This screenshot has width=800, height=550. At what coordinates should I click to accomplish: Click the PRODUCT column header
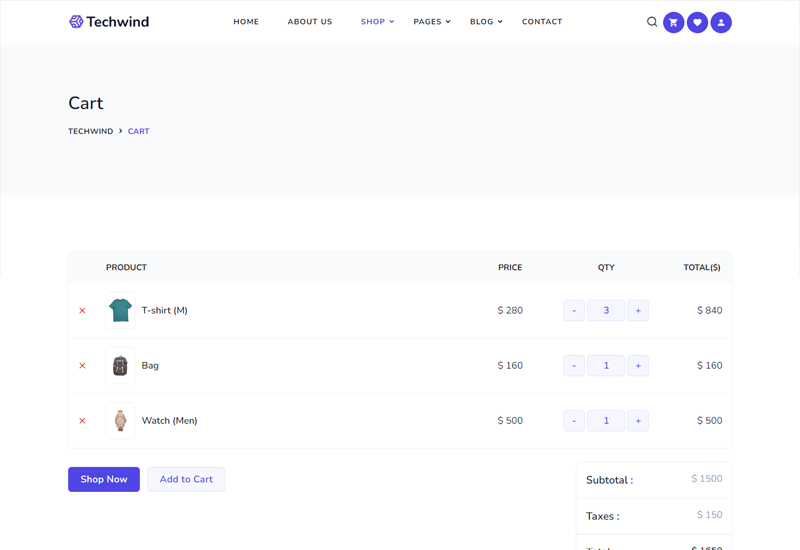click(x=127, y=267)
